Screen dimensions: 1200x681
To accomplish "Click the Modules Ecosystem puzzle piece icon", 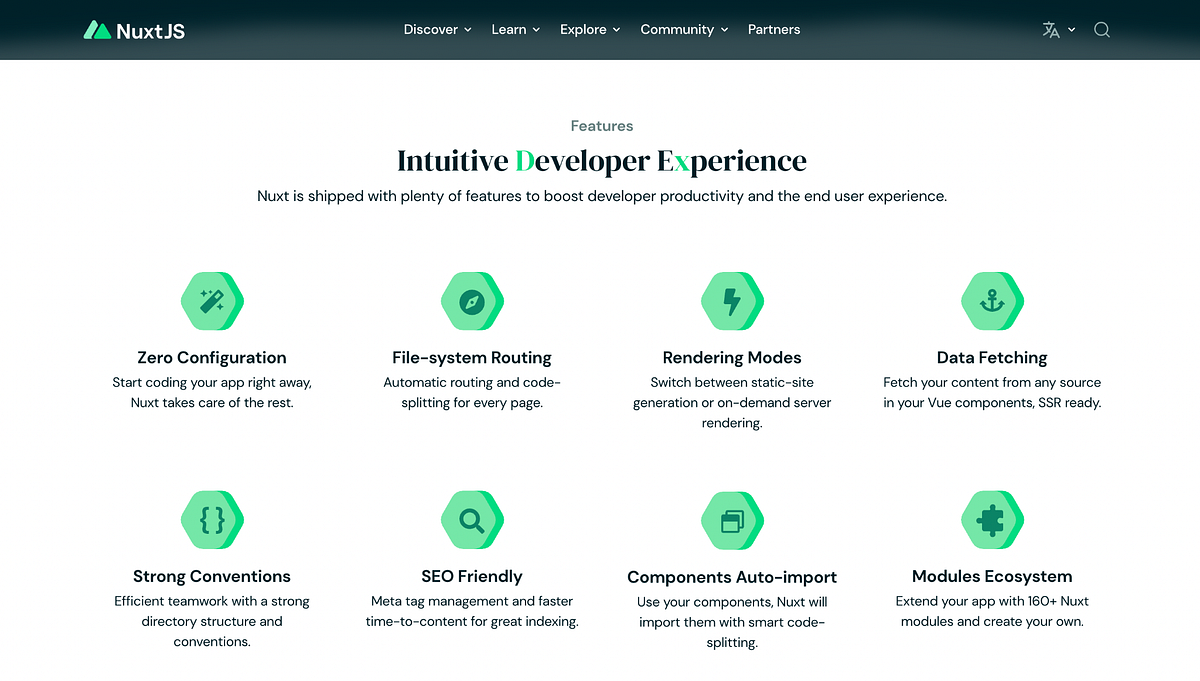I will coord(992,520).
